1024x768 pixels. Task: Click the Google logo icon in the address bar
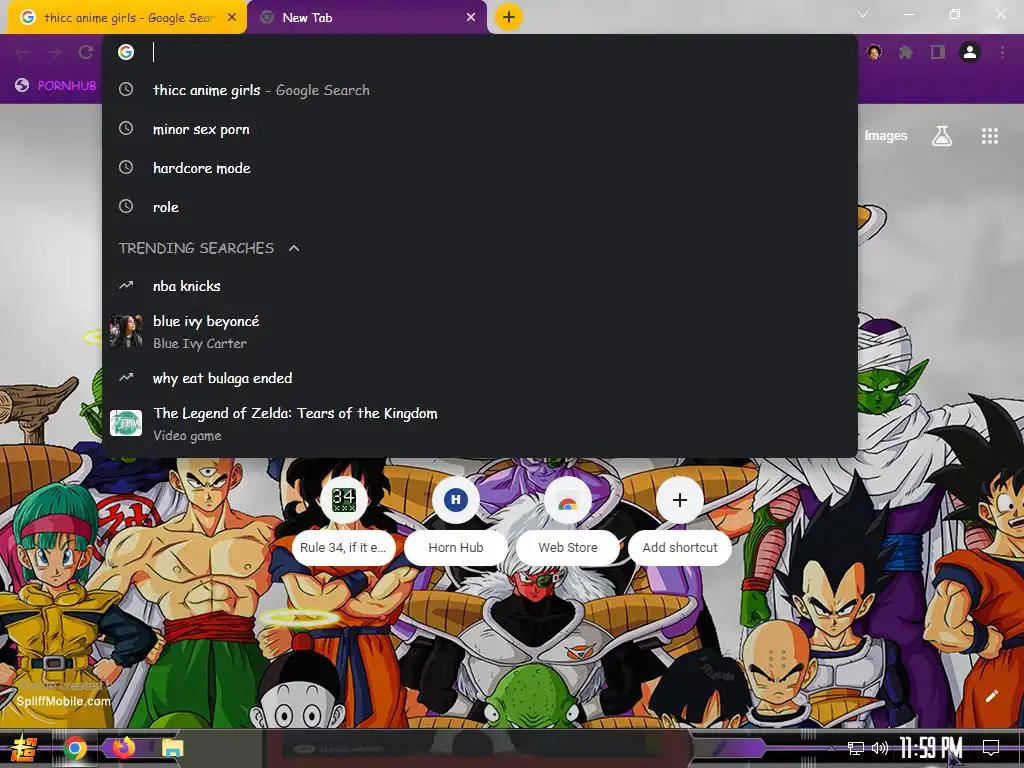[126, 52]
